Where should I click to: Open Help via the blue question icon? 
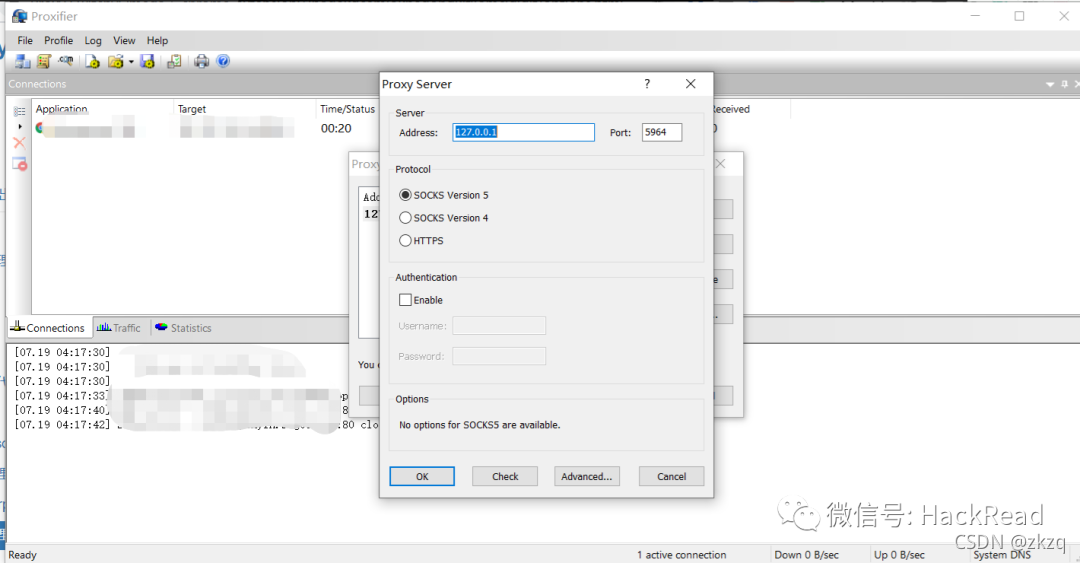(223, 61)
